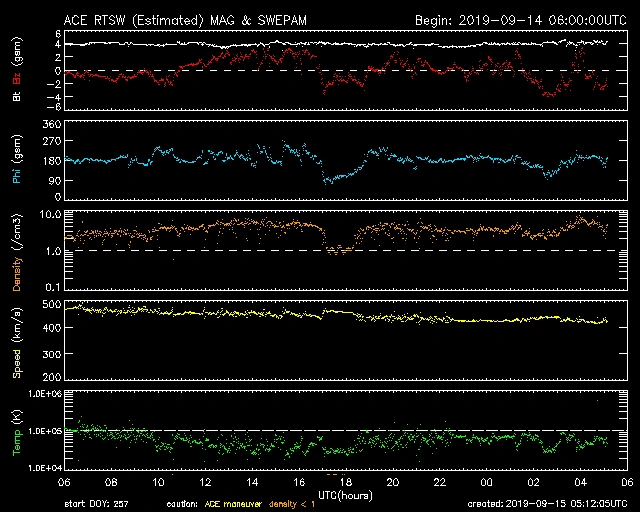Click the 1.0E+06 tick on Temp axis
The image size is (640, 512).
point(46,394)
